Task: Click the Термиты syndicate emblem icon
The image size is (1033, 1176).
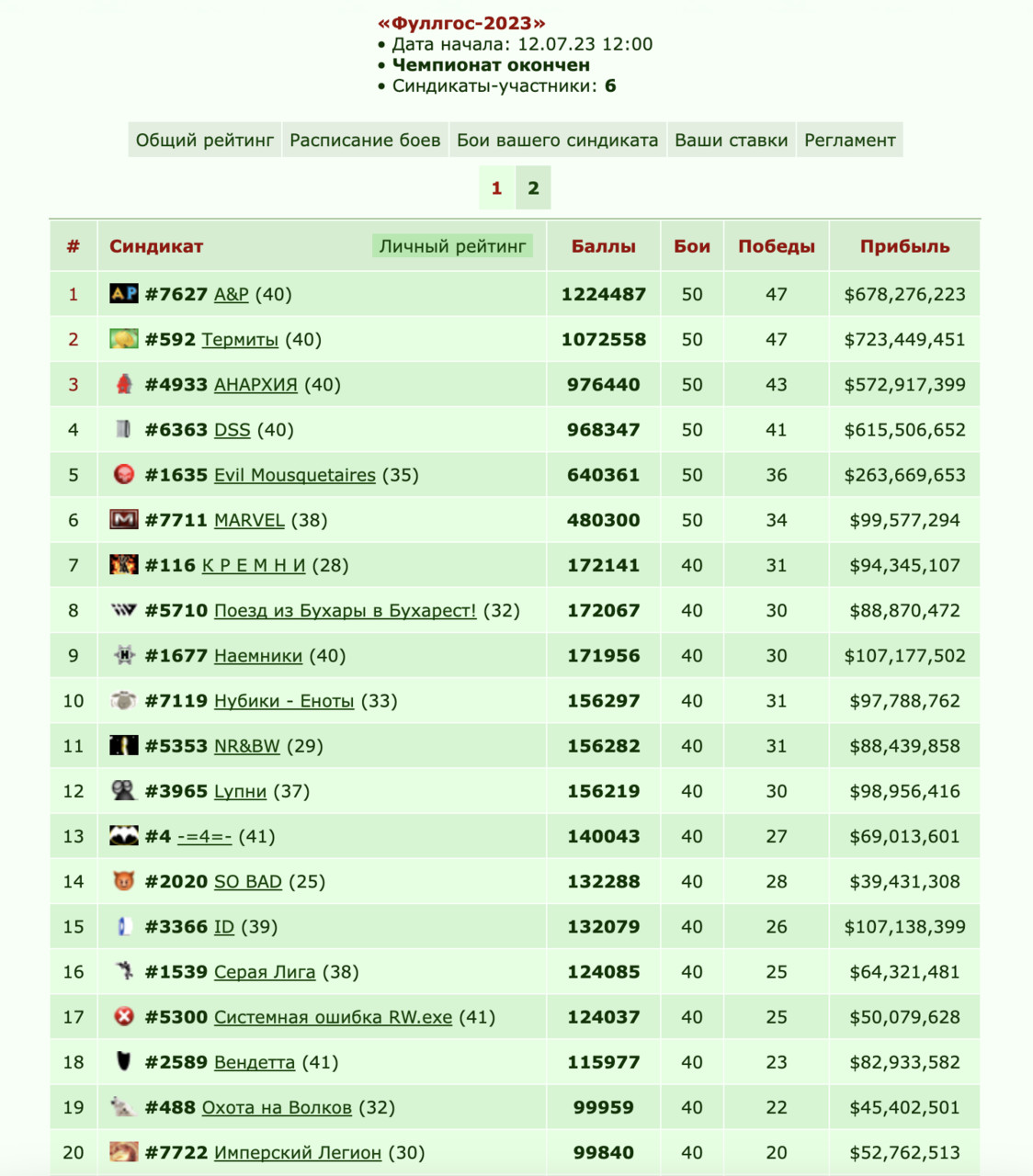Action: tap(124, 339)
